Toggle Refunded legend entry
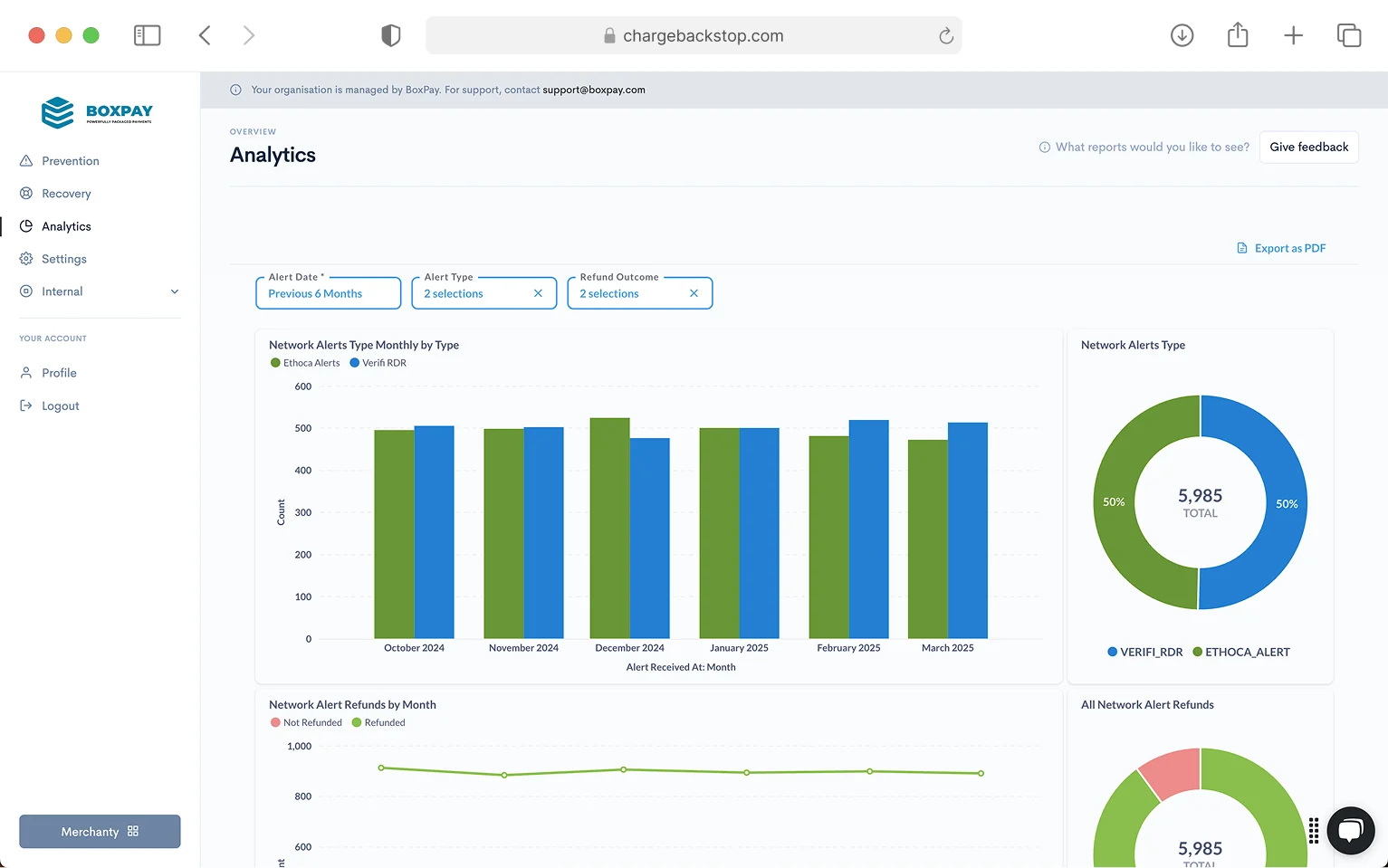Image resolution: width=1388 pixels, height=868 pixels. click(378, 722)
